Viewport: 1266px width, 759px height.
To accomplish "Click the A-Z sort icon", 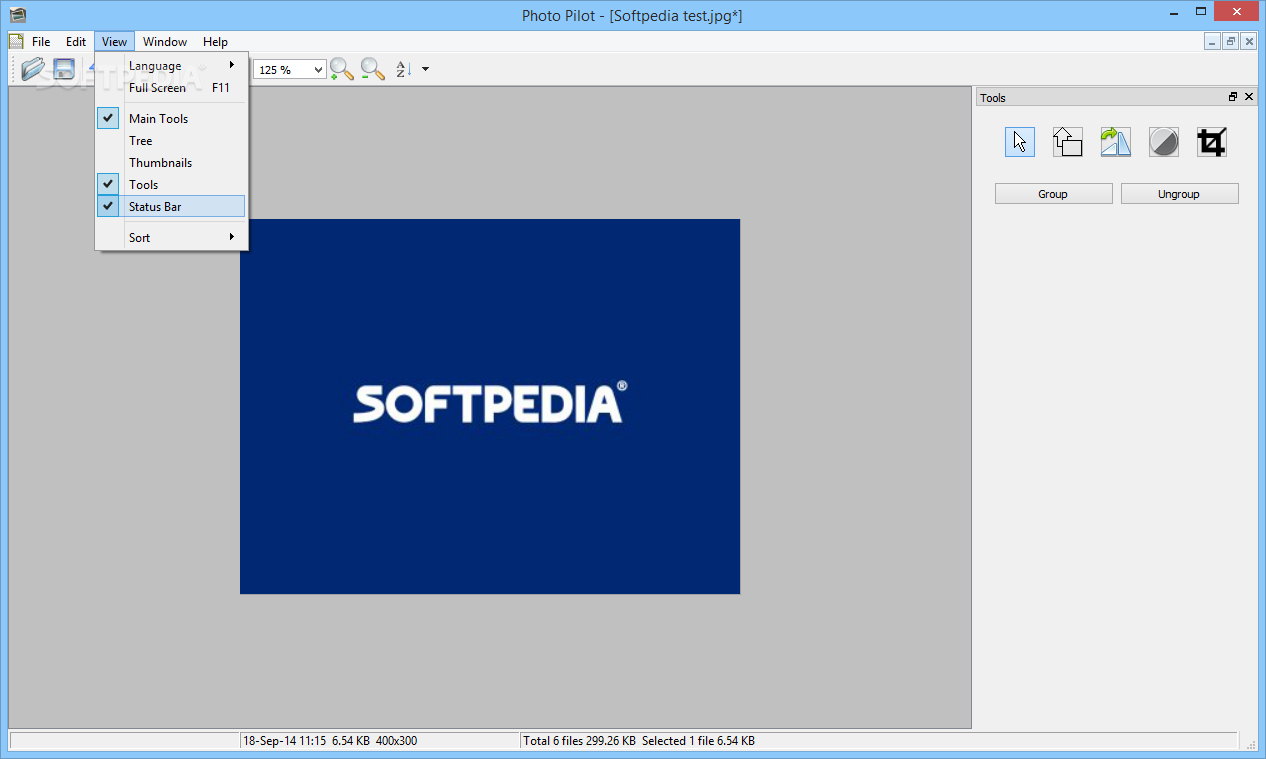I will (403, 69).
